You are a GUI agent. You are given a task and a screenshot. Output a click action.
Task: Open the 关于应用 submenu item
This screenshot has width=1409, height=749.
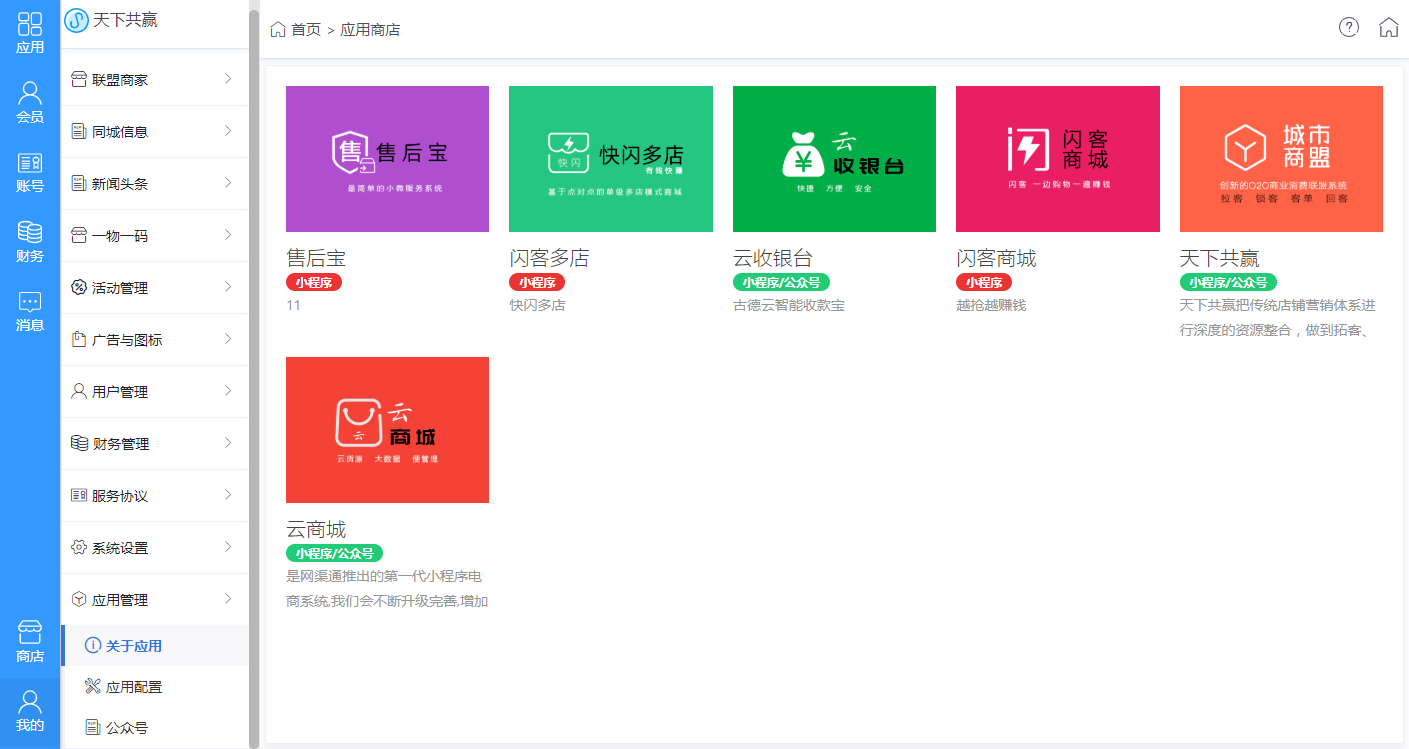pos(134,646)
